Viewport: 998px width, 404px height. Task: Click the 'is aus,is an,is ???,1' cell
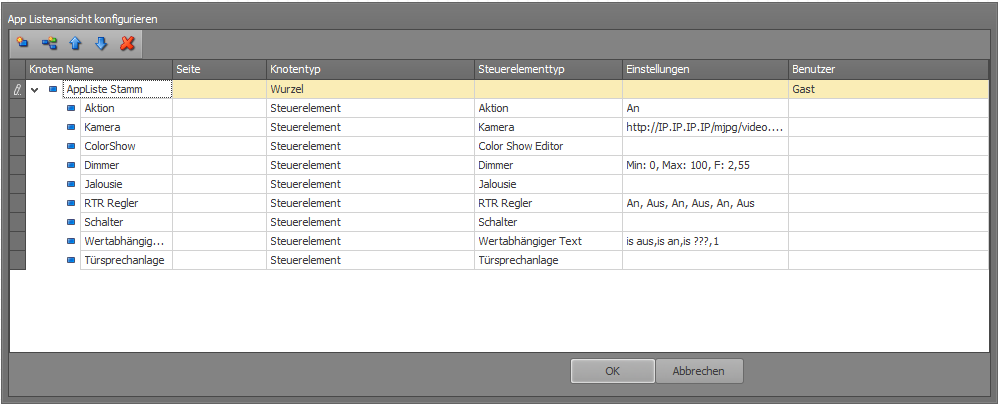pyautogui.click(x=705, y=242)
